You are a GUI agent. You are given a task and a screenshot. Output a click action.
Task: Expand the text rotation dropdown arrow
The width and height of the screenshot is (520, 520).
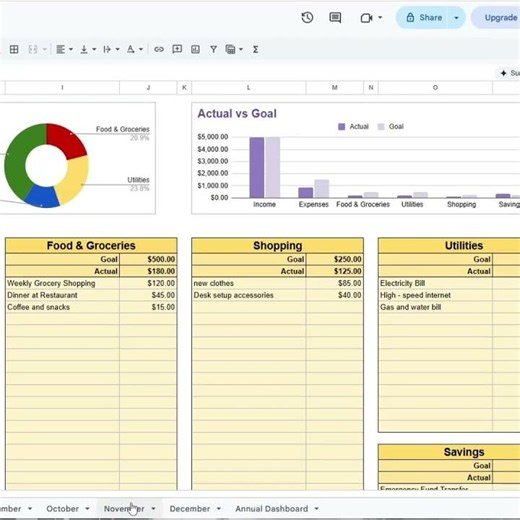click(x=141, y=49)
